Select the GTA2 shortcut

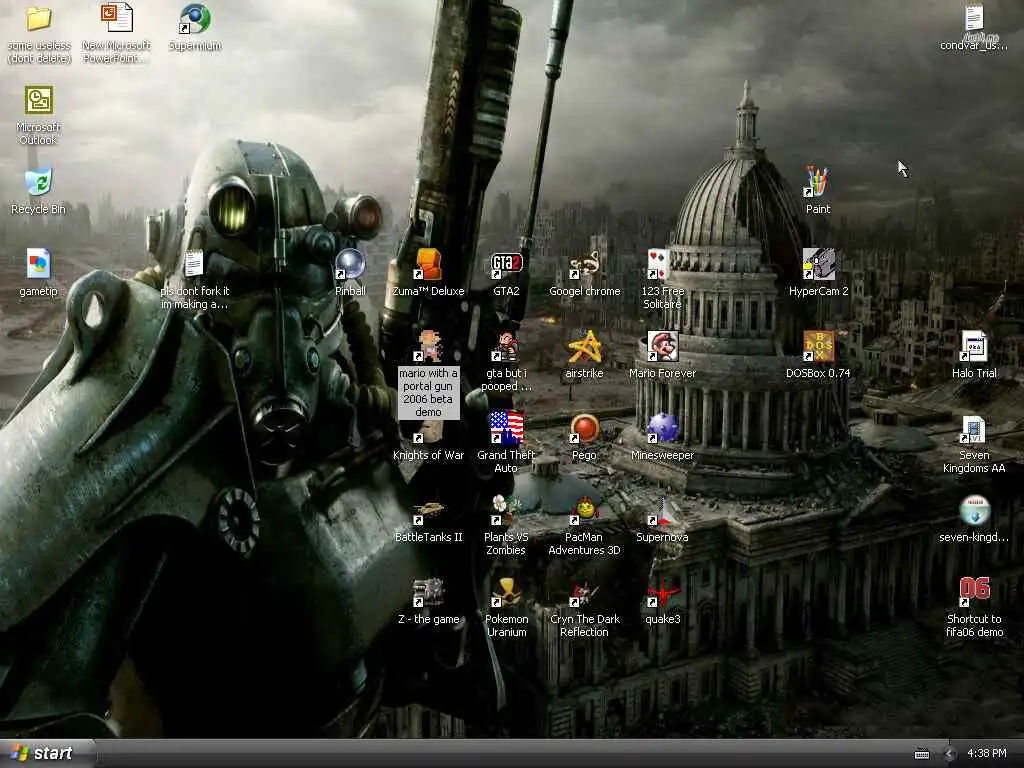coord(507,264)
